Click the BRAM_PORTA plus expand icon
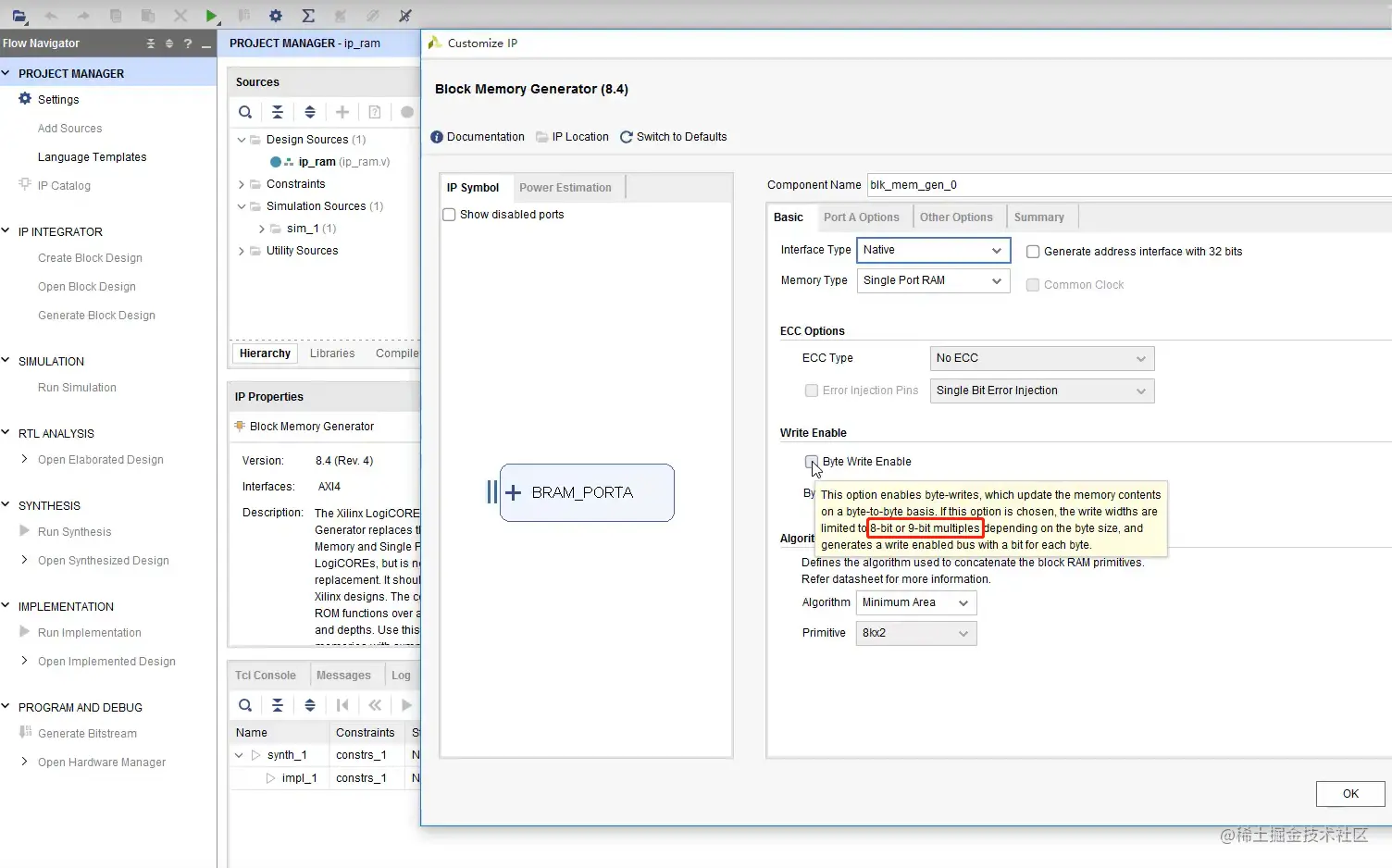Viewport: 1392px width, 868px height. pos(513,492)
